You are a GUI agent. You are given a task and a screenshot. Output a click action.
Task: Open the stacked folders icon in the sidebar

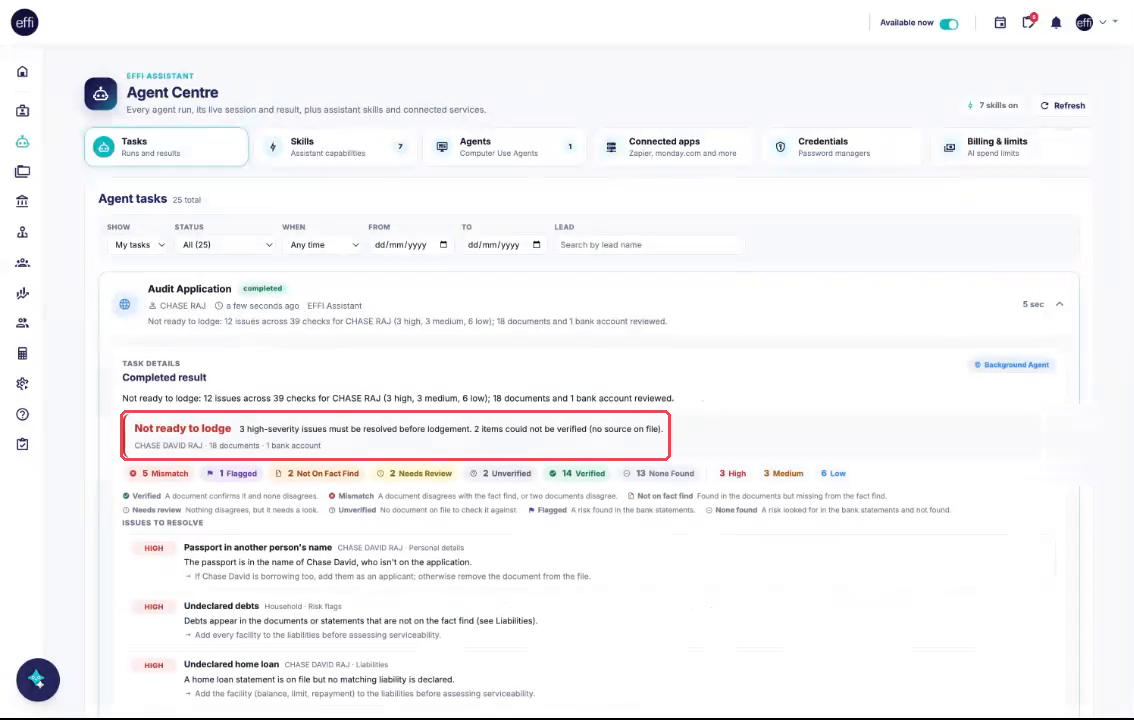point(22,171)
